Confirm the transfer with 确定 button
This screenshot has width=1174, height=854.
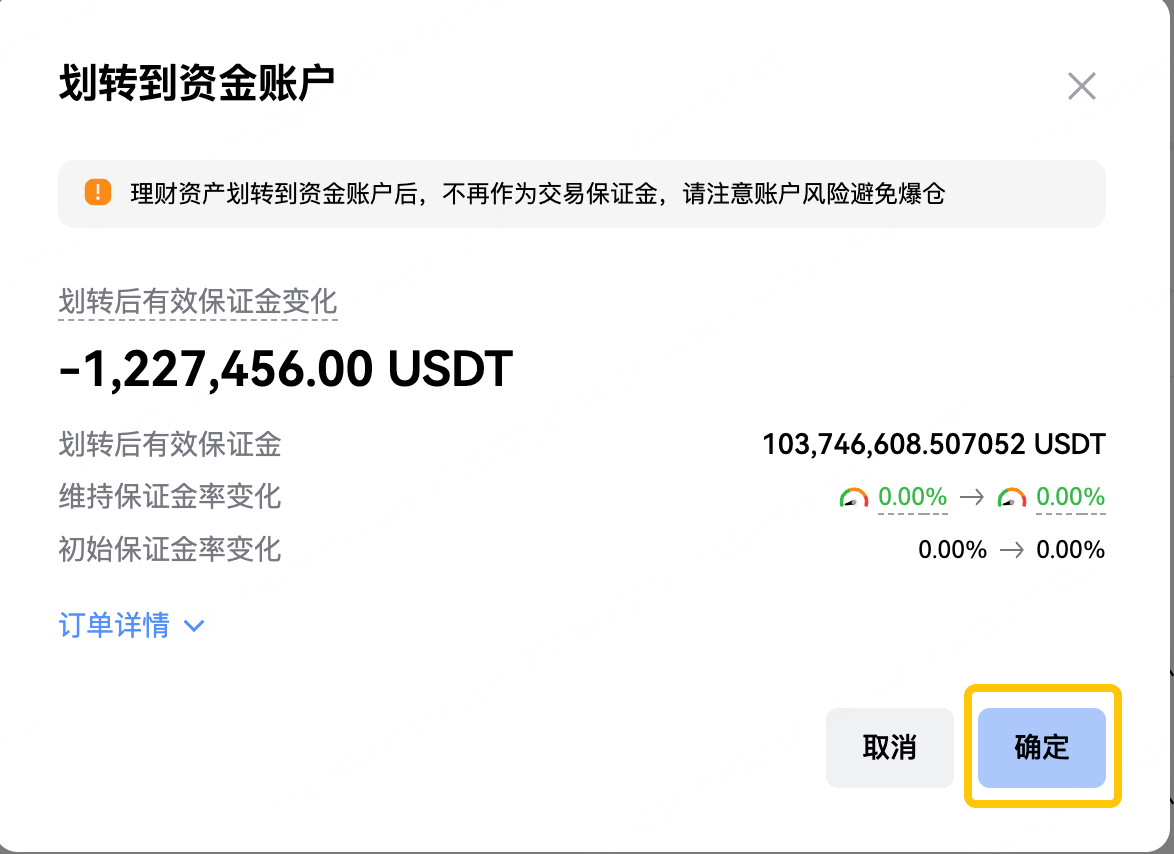tap(1041, 747)
